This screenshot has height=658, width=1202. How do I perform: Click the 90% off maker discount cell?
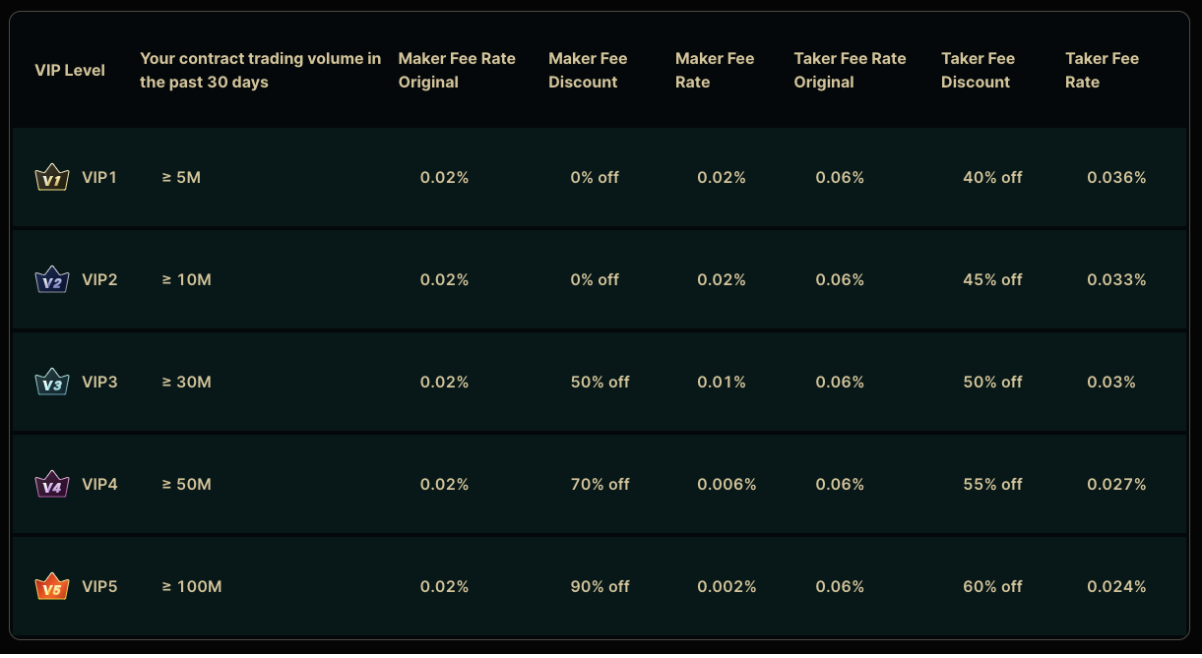click(x=600, y=586)
